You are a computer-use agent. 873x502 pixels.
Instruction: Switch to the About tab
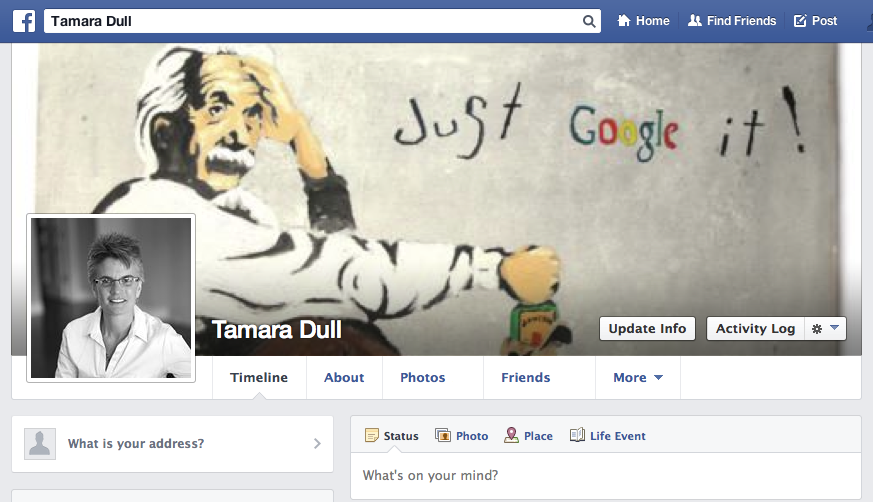click(x=344, y=378)
